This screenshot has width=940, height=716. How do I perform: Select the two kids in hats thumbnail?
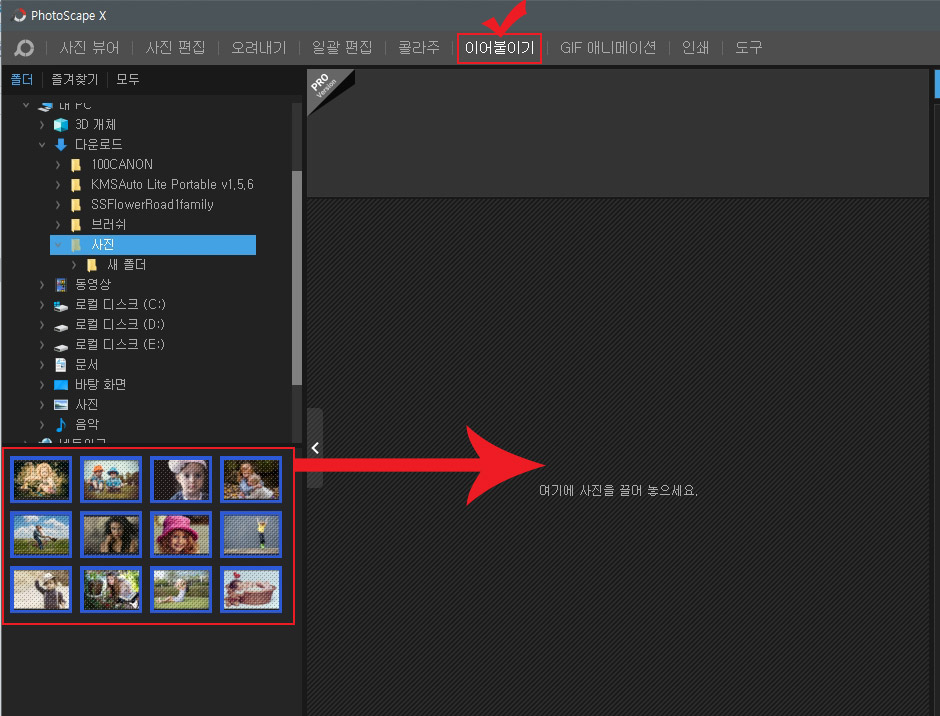(x=111, y=479)
